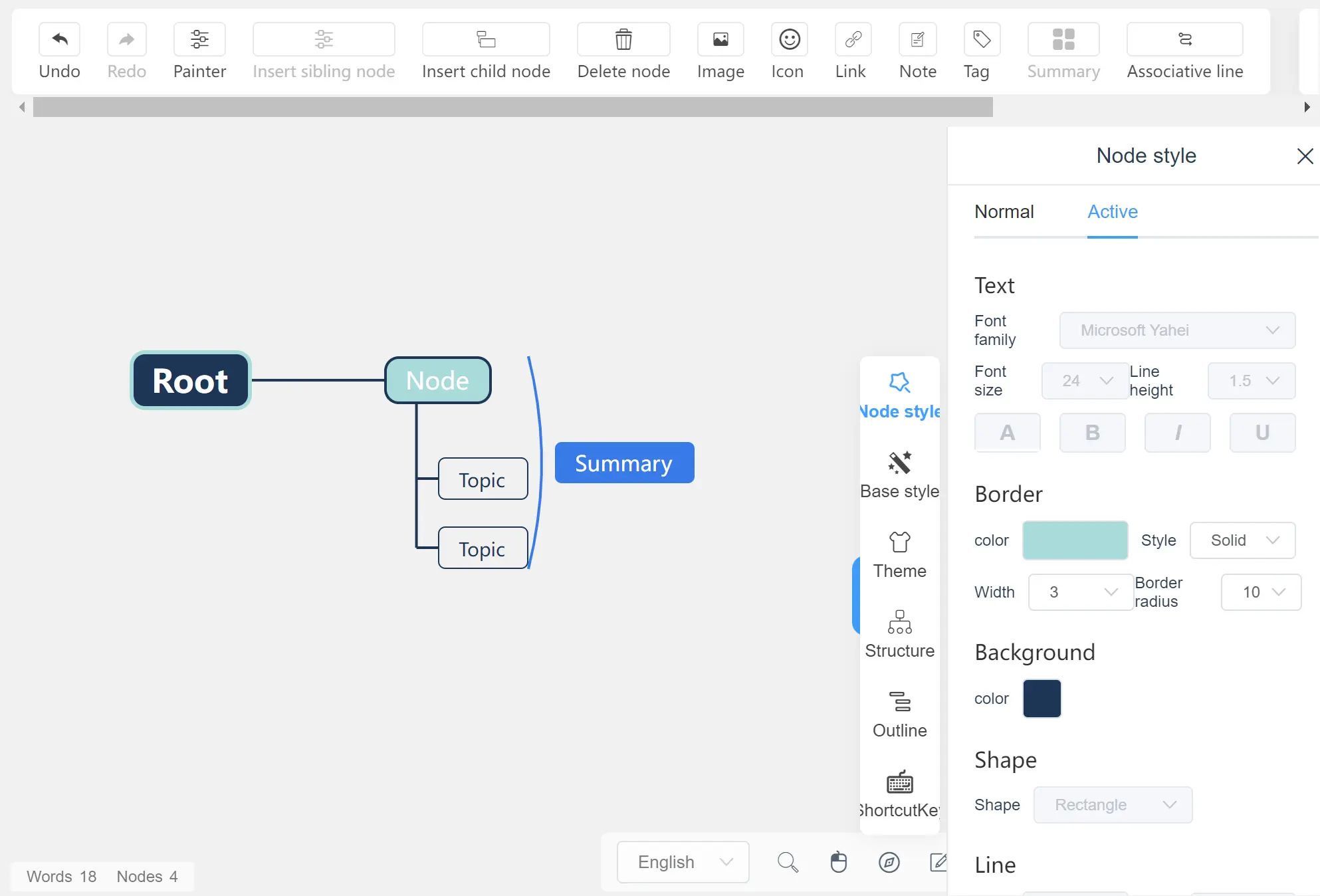1320x896 pixels.
Task: Select the teal Node element
Action: click(x=438, y=380)
